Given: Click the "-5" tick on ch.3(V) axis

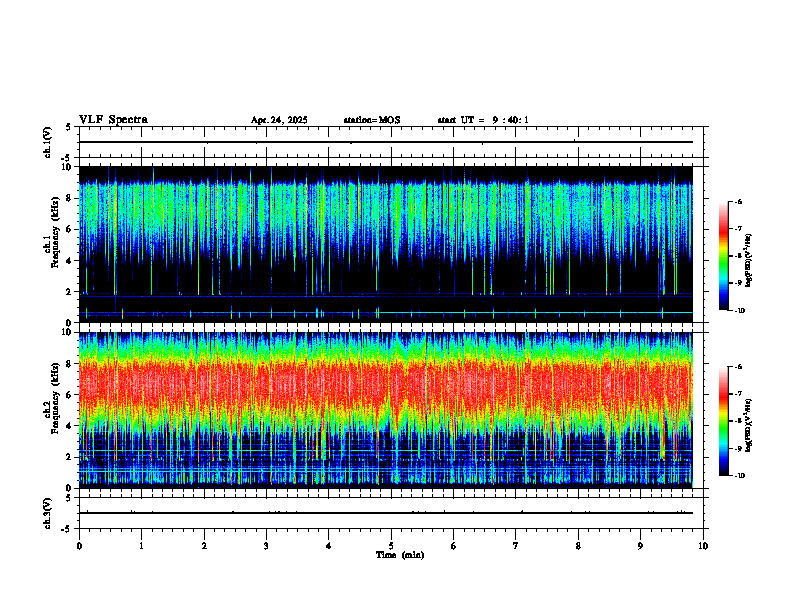Looking at the screenshot, I should 67,529.
